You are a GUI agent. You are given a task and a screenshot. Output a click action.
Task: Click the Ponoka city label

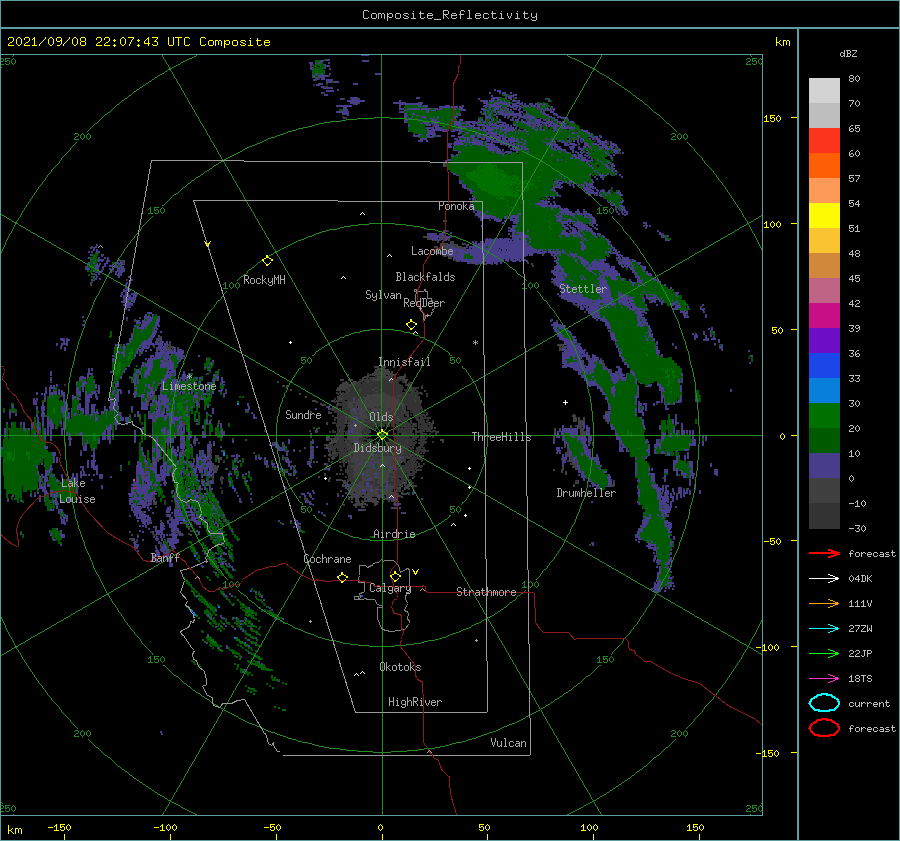point(456,206)
